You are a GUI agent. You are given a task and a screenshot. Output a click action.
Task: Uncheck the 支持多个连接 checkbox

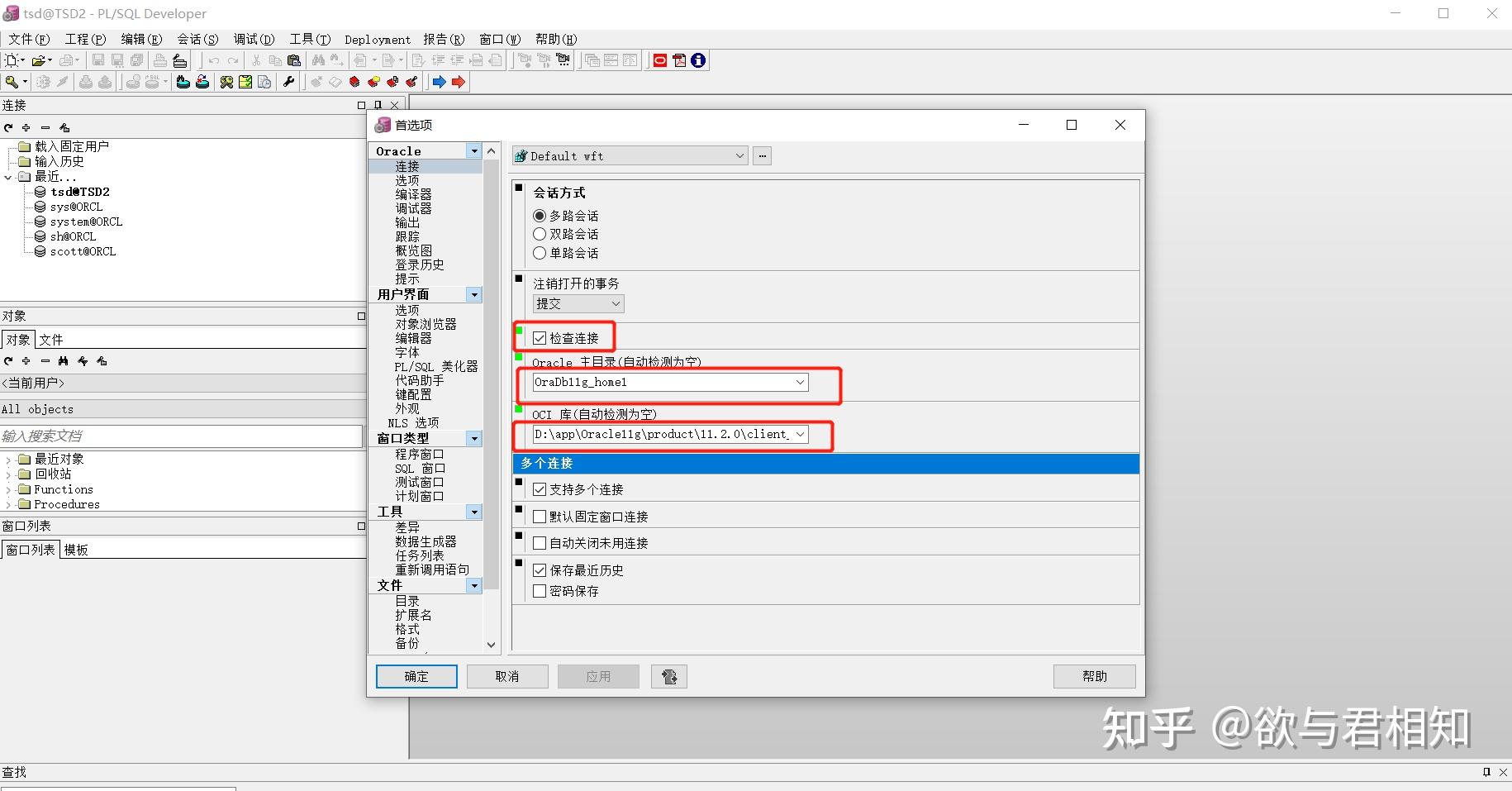coord(540,489)
